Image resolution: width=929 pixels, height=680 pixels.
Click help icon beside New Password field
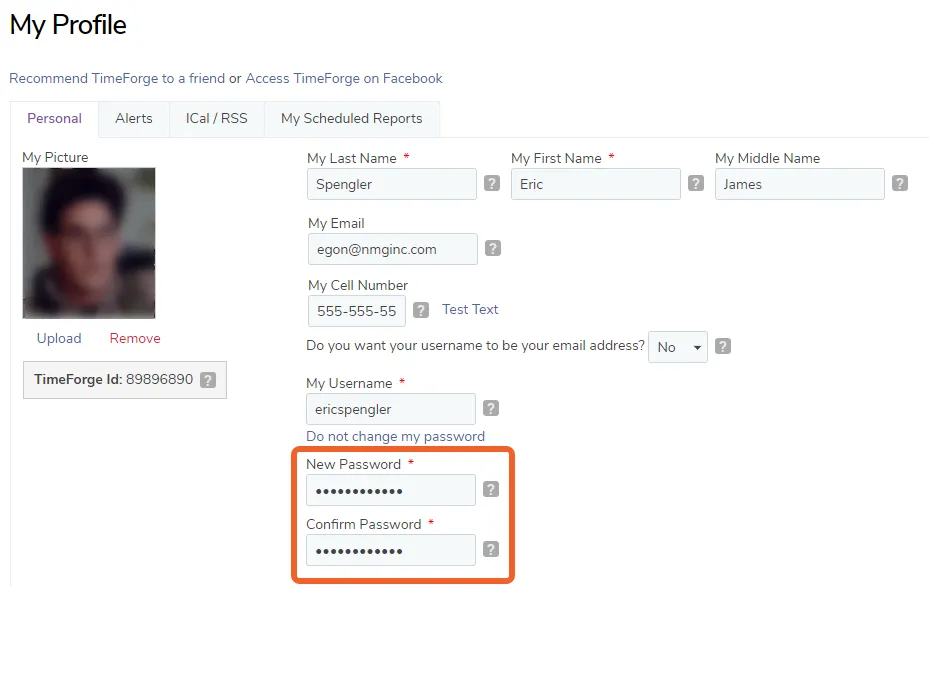491,489
